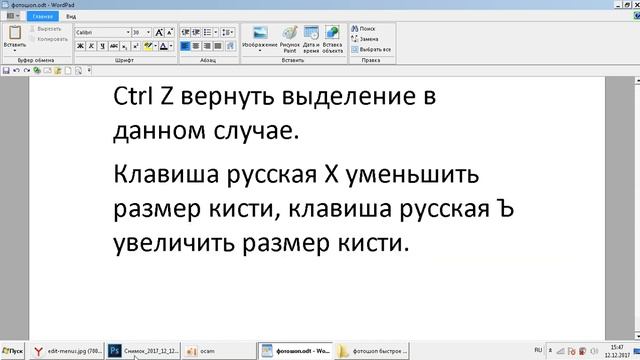Save document using the floppy disk icon
Screen dimensions: 640x360
click(x=6, y=71)
